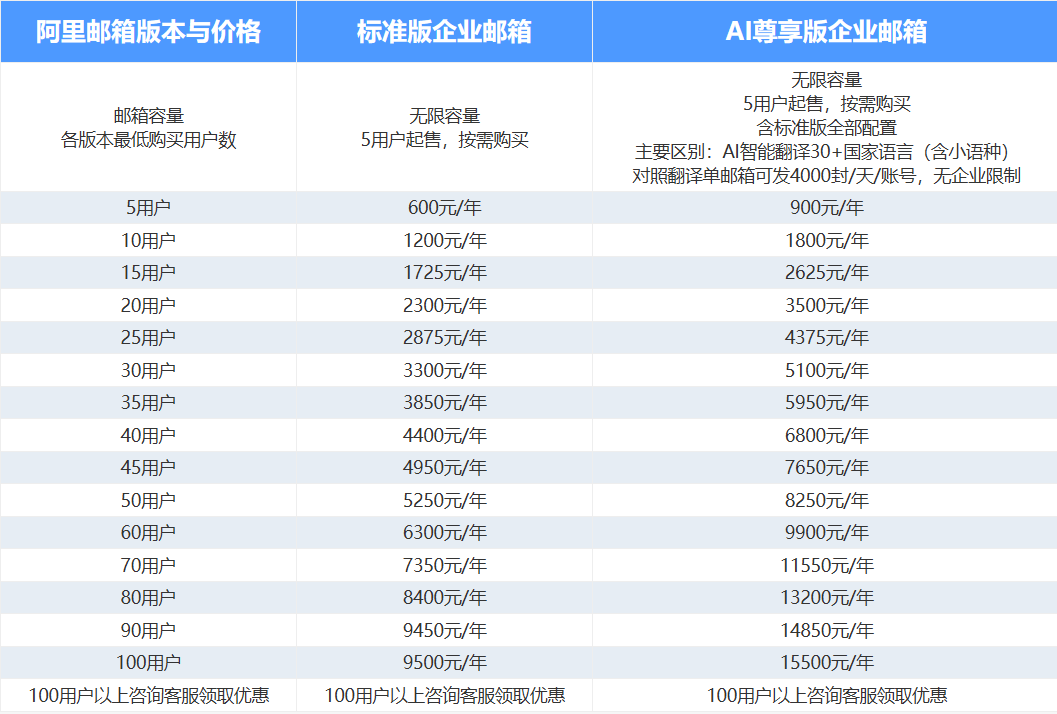Click the 9450元/年 price cell
Image resolution: width=1057 pixels, height=714 pixels.
tap(444, 630)
